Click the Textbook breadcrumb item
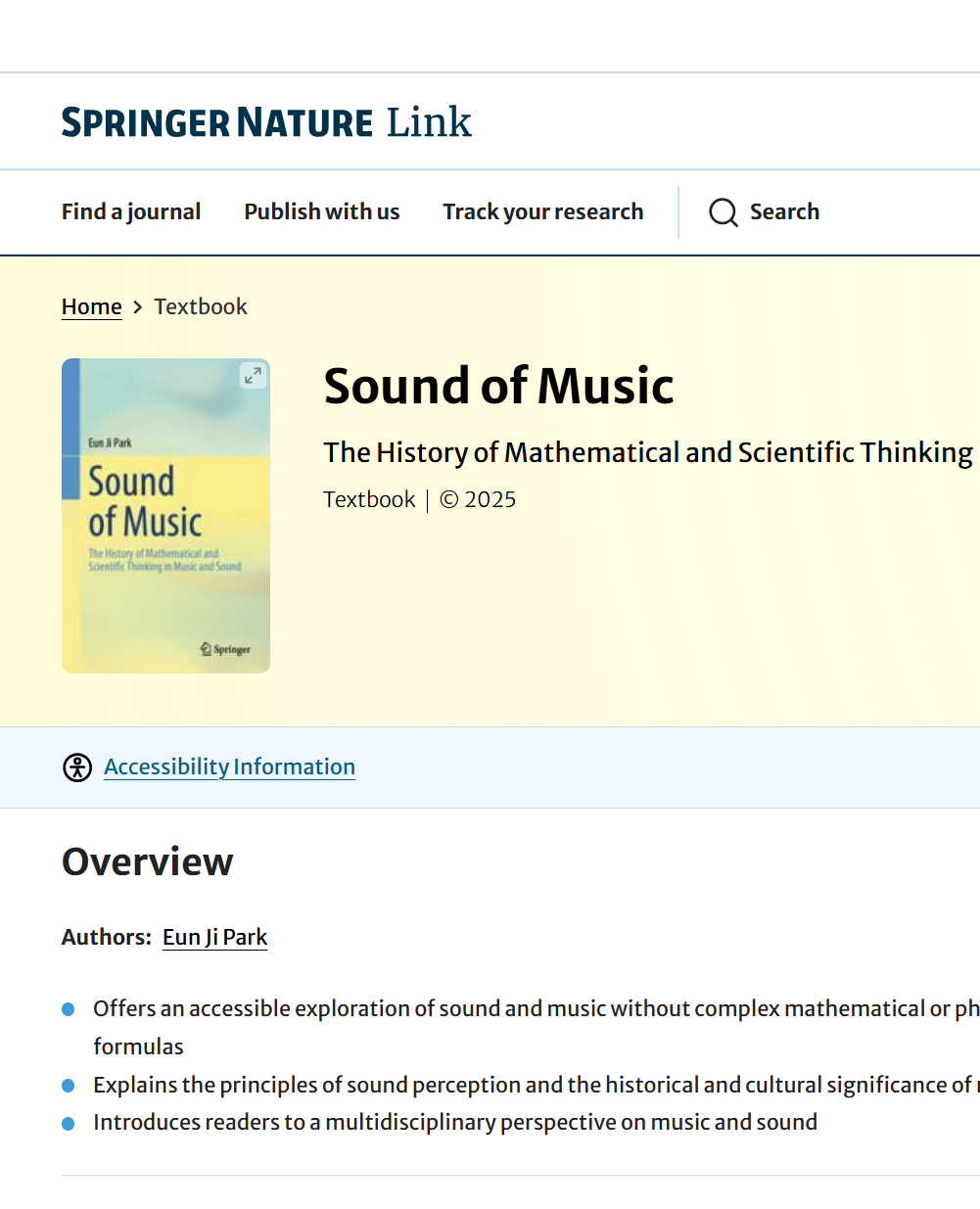Viewport: 980px width, 1209px height. pos(201,306)
